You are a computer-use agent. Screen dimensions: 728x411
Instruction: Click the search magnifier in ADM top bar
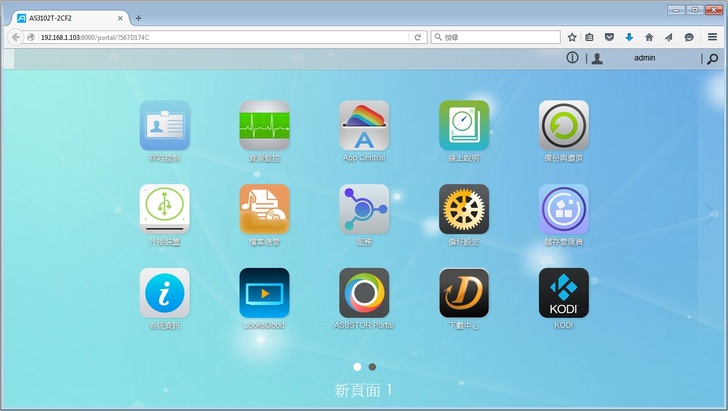pos(713,59)
